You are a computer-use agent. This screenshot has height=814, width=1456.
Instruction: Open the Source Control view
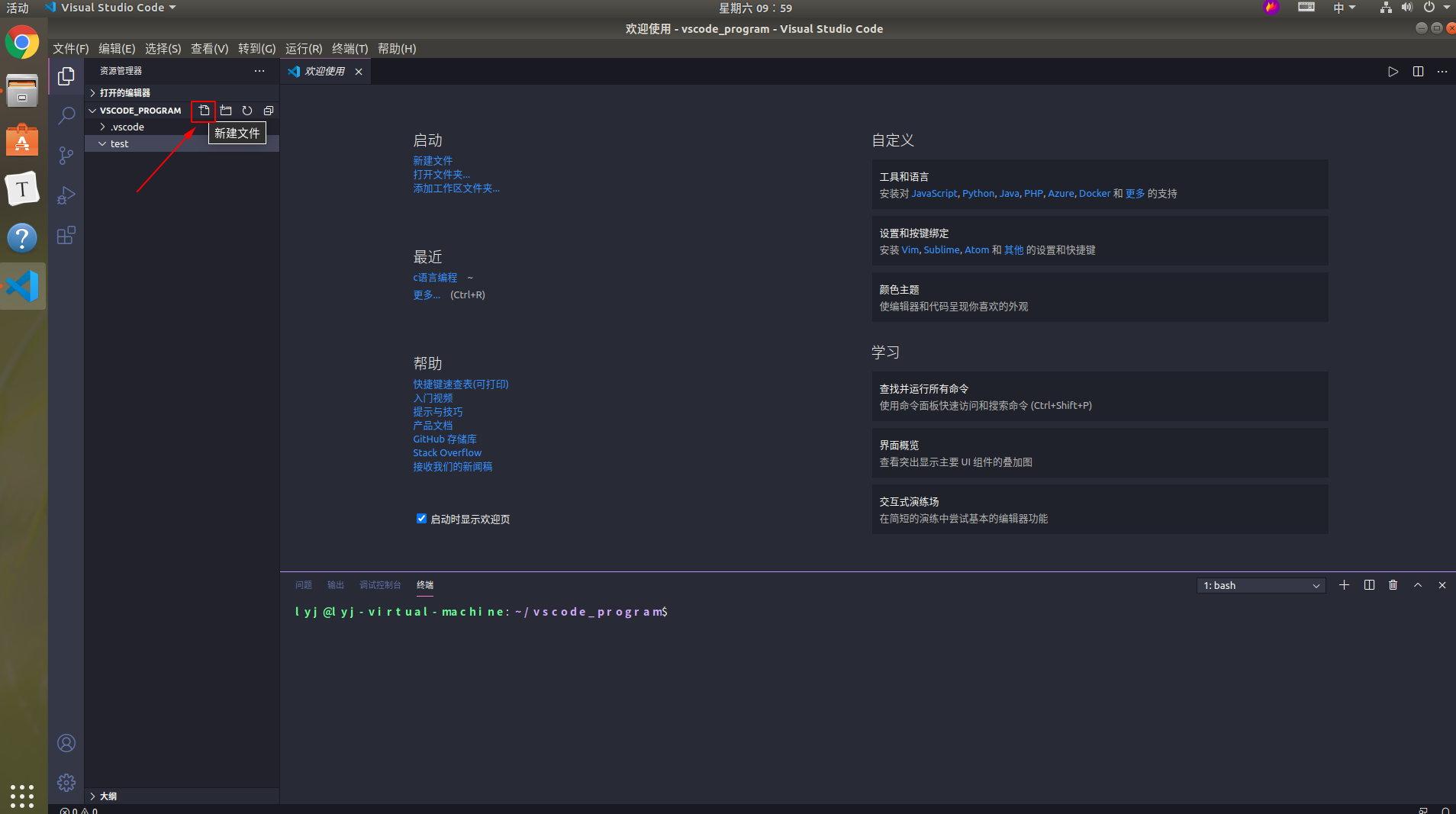click(x=66, y=156)
